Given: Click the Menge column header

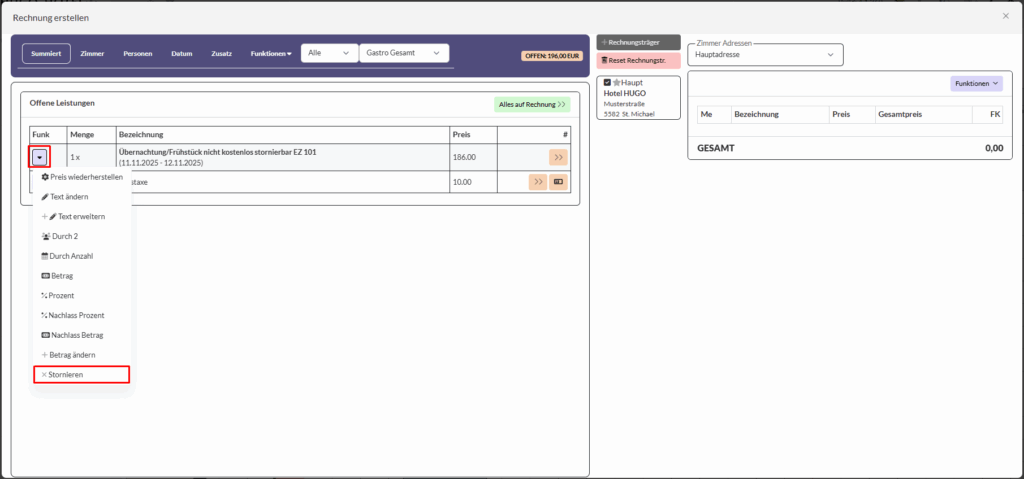Looking at the screenshot, I should 82,135.
